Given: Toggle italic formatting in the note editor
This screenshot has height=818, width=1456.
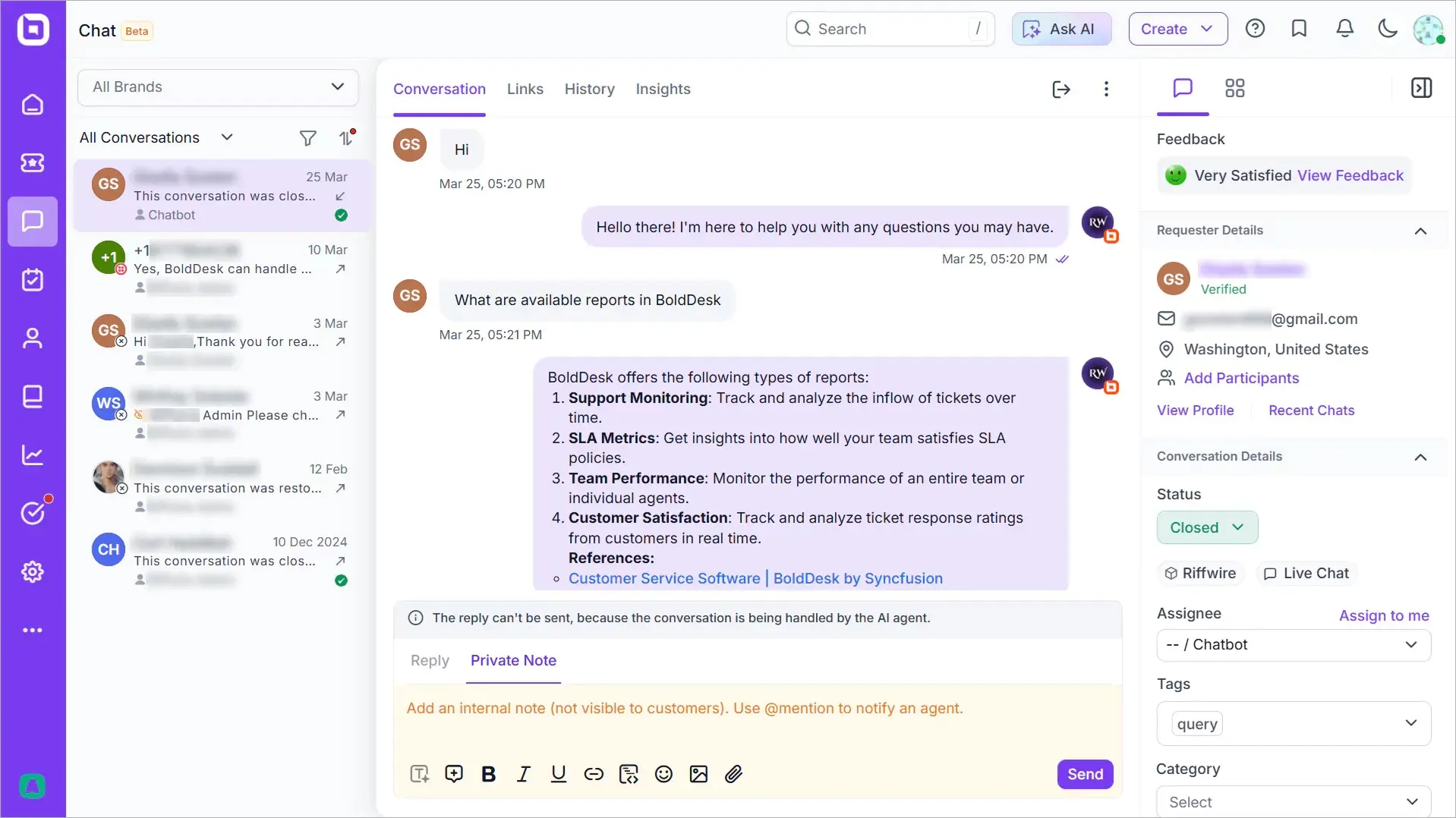Looking at the screenshot, I should tap(524, 774).
